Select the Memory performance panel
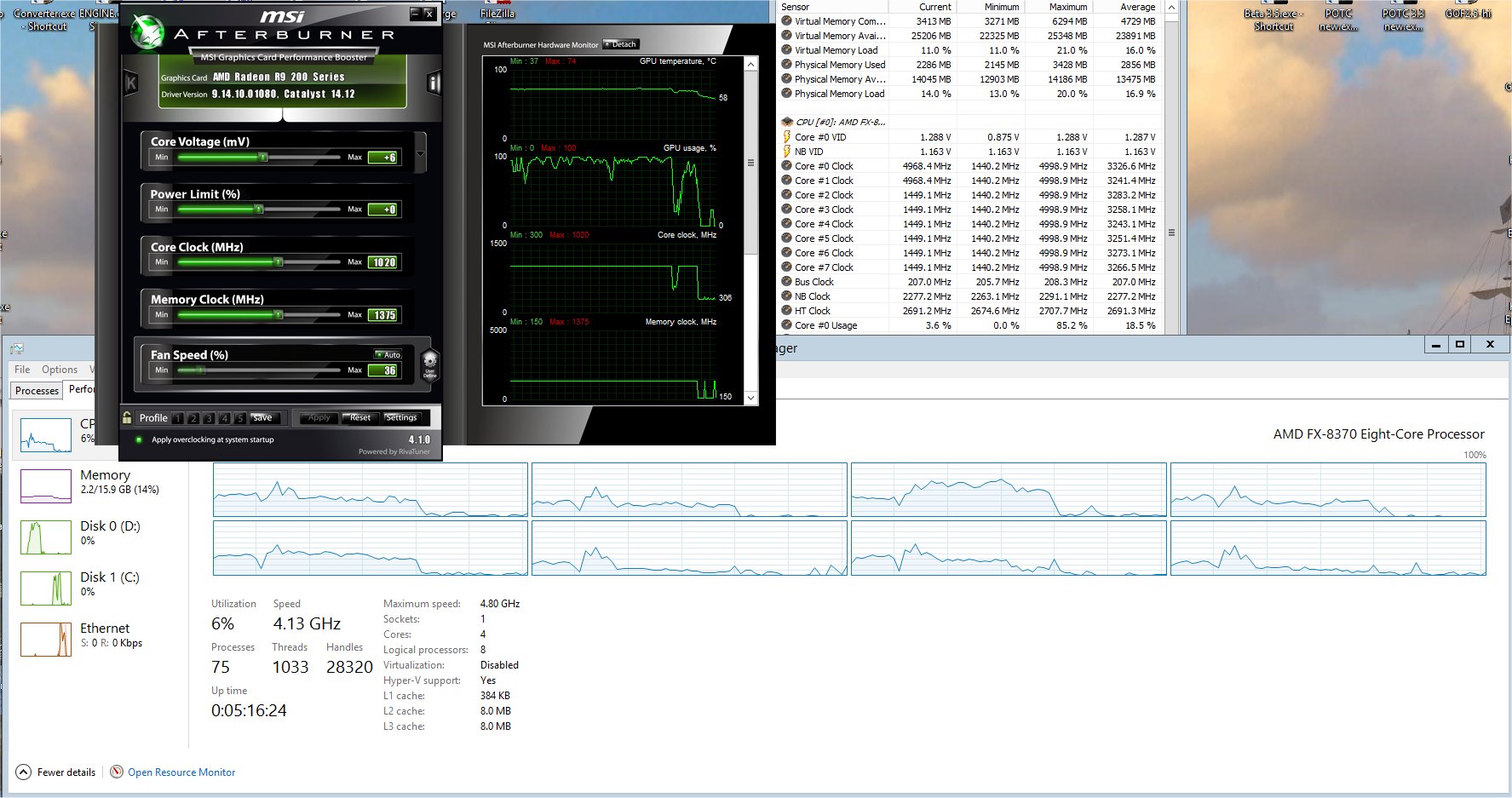Screen dimensions: 1512x798 (x=99, y=485)
